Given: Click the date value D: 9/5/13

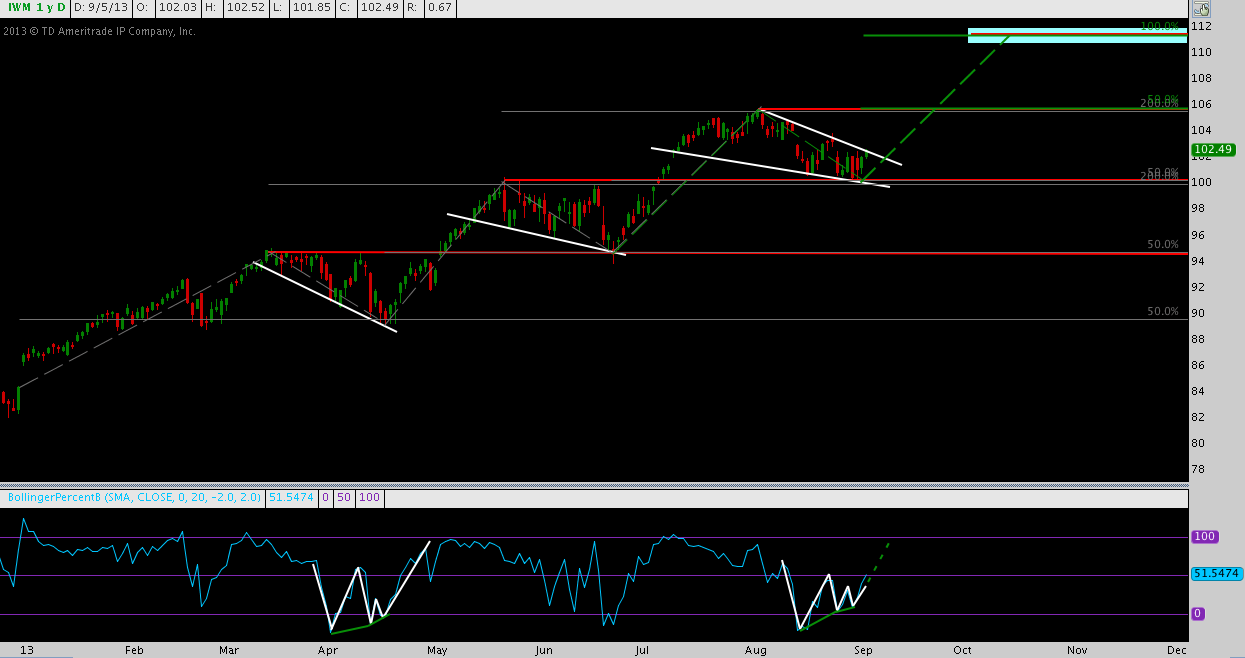Looking at the screenshot, I should 100,8.
